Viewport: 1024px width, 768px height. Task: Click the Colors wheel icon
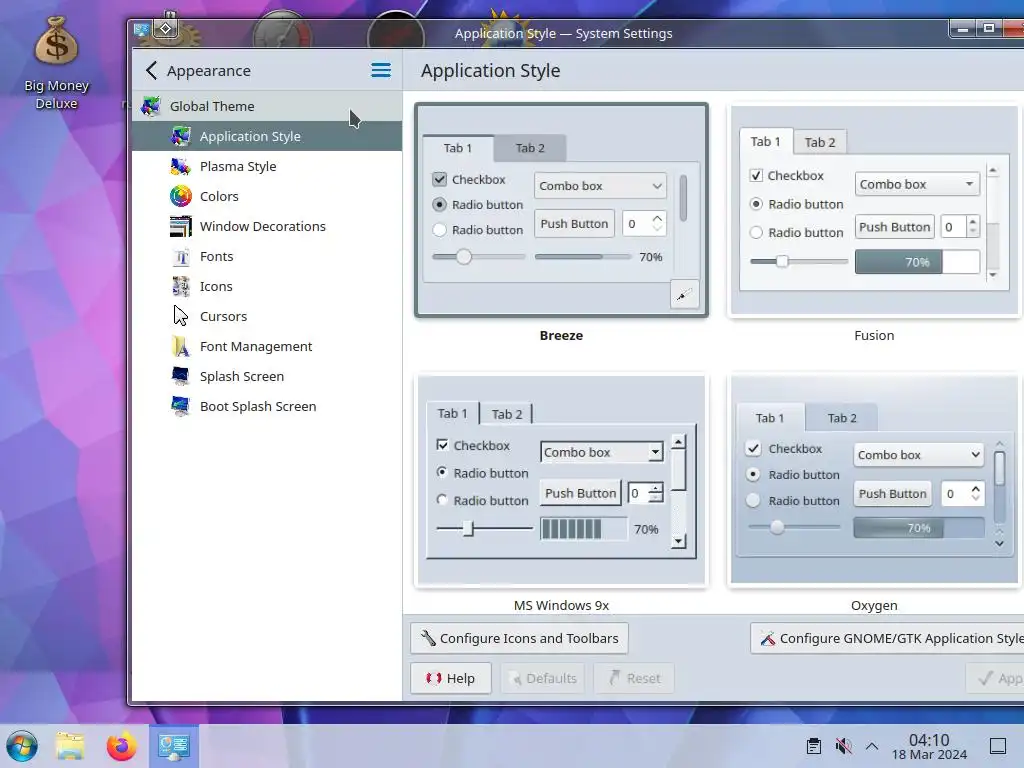pyautogui.click(x=181, y=196)
